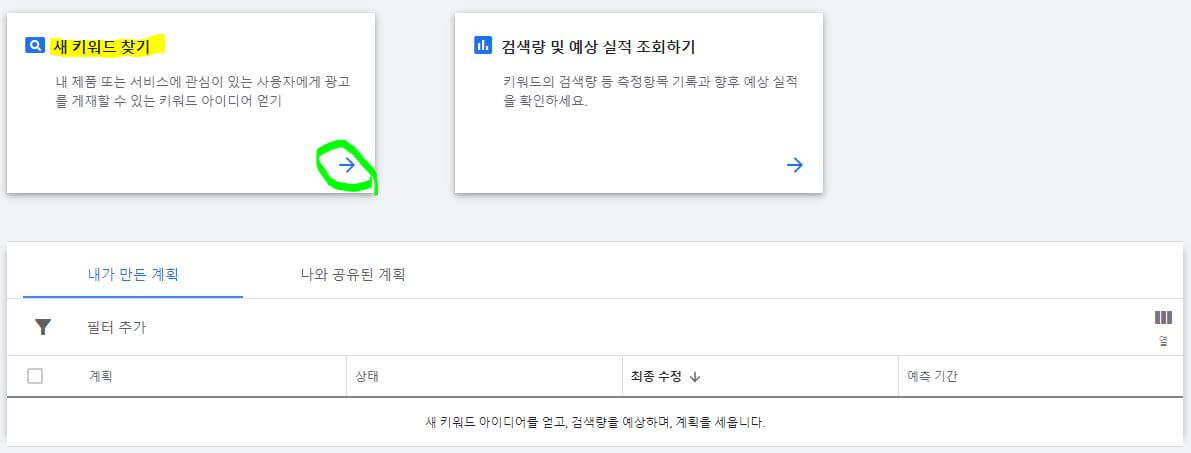Click the sort arrow next to 최종 수정
The width and height of the screenshot is (1191, 453).
pyautogui.click(x=694, y=377)
